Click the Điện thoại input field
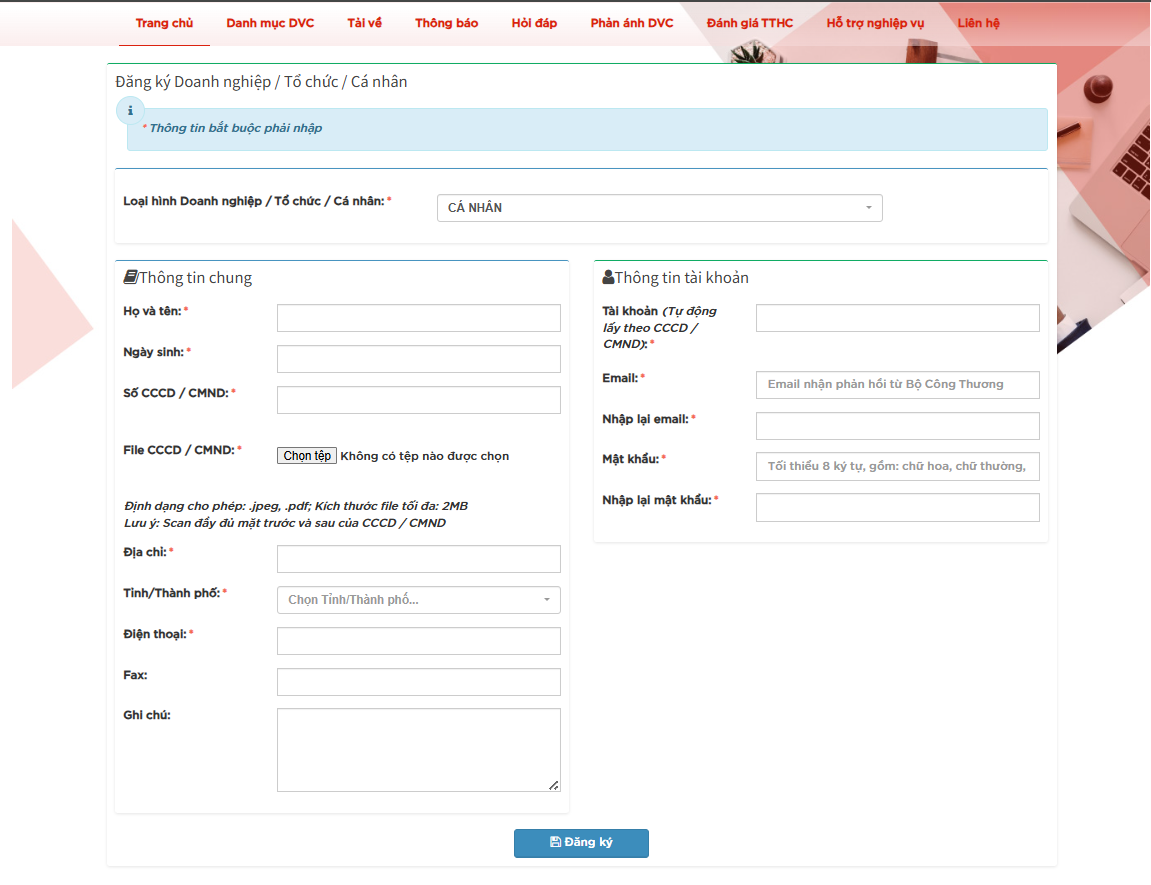This screenshot has height=885, width=1151. click(418, 641)
